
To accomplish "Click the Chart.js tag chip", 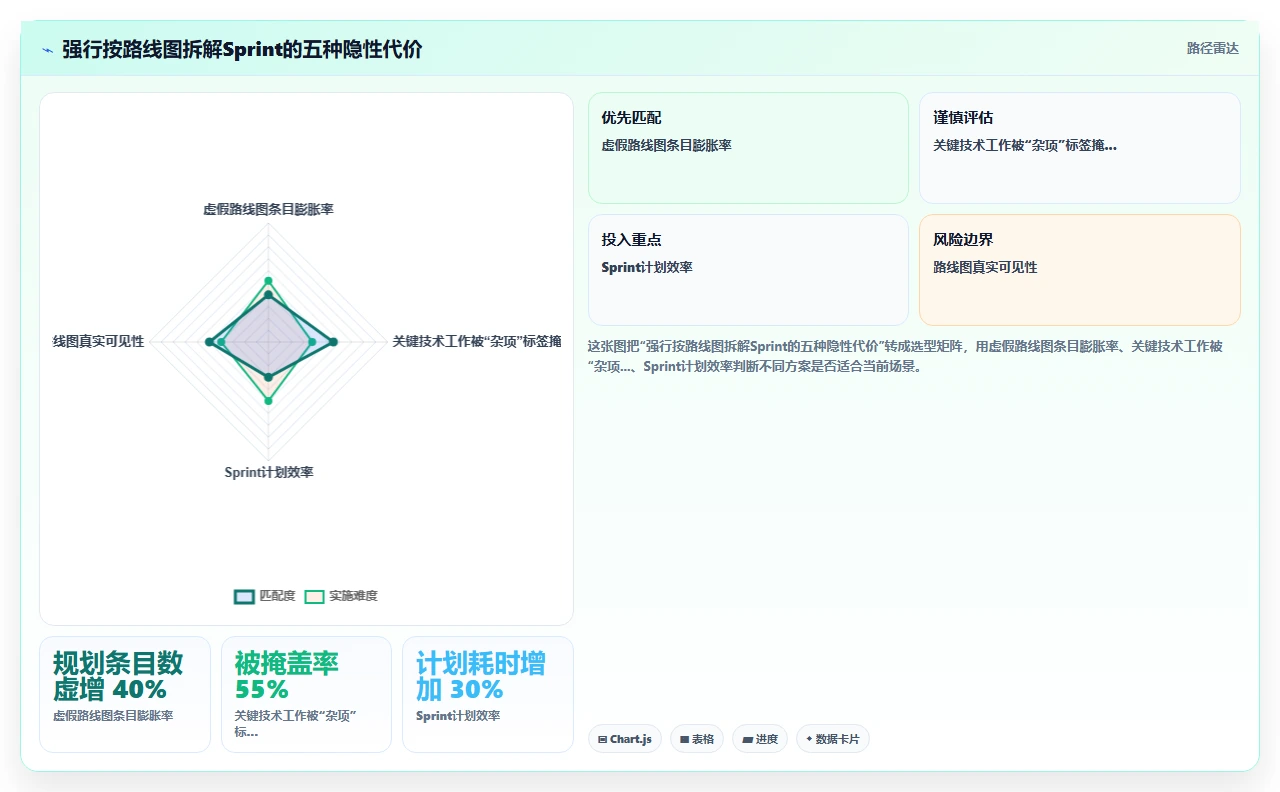I will [625, 739].
